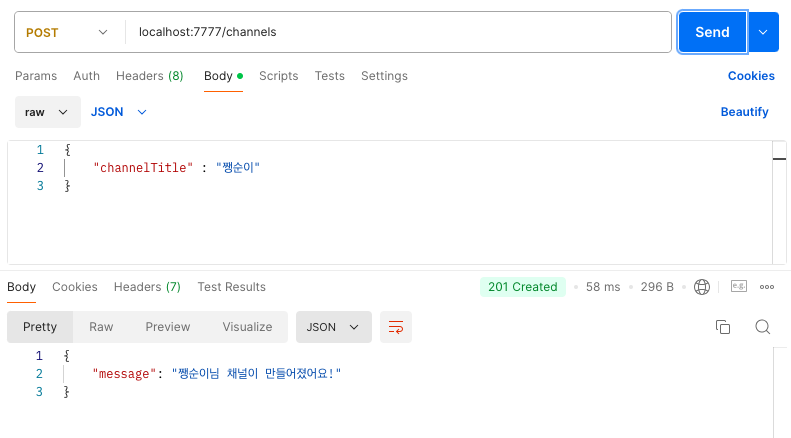
Task: Open the Send options dropdown arrow
Action: point(763,32)
